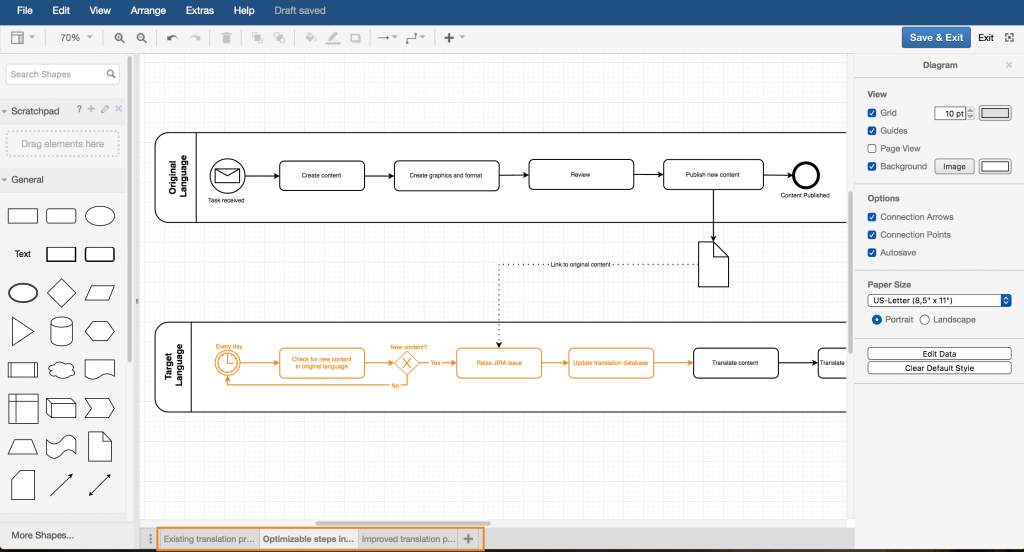
Task: Click the Scratchpad help question mark
Action: point(79,109)
